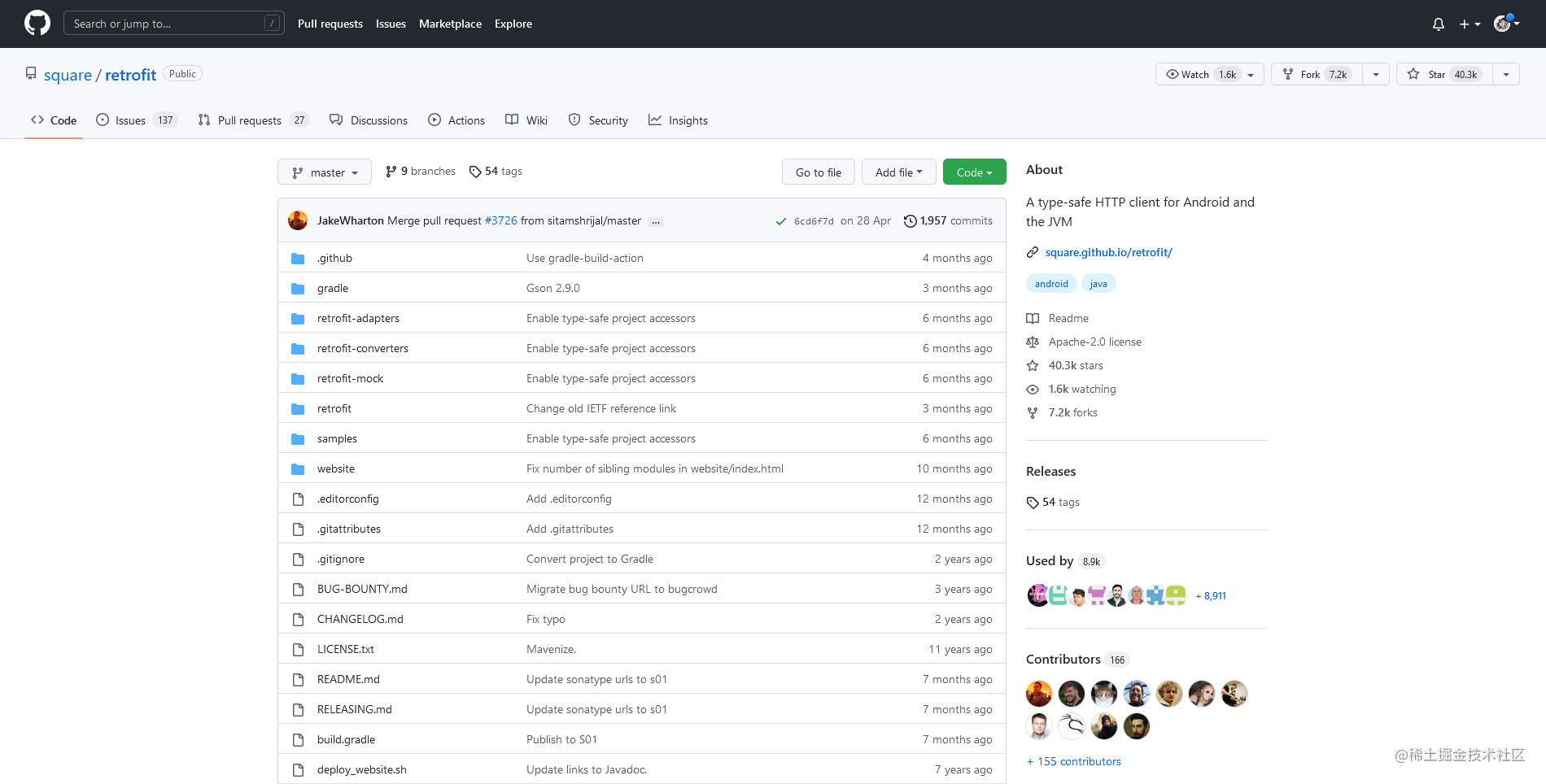Viewport: 1546px width, 784px height.
Task: Click the Go to file button
Action: click(x=819, y=172)
